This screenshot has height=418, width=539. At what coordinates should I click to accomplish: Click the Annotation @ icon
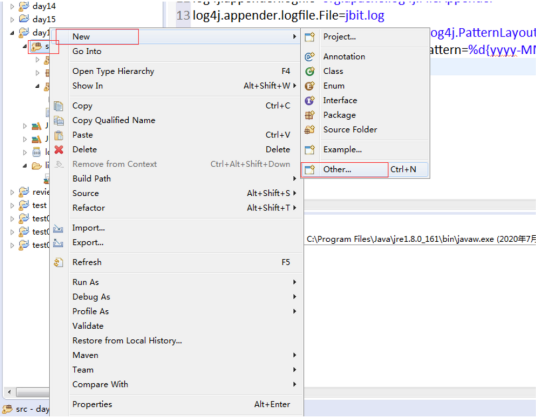pyautogui.click(x=310, y=56)
